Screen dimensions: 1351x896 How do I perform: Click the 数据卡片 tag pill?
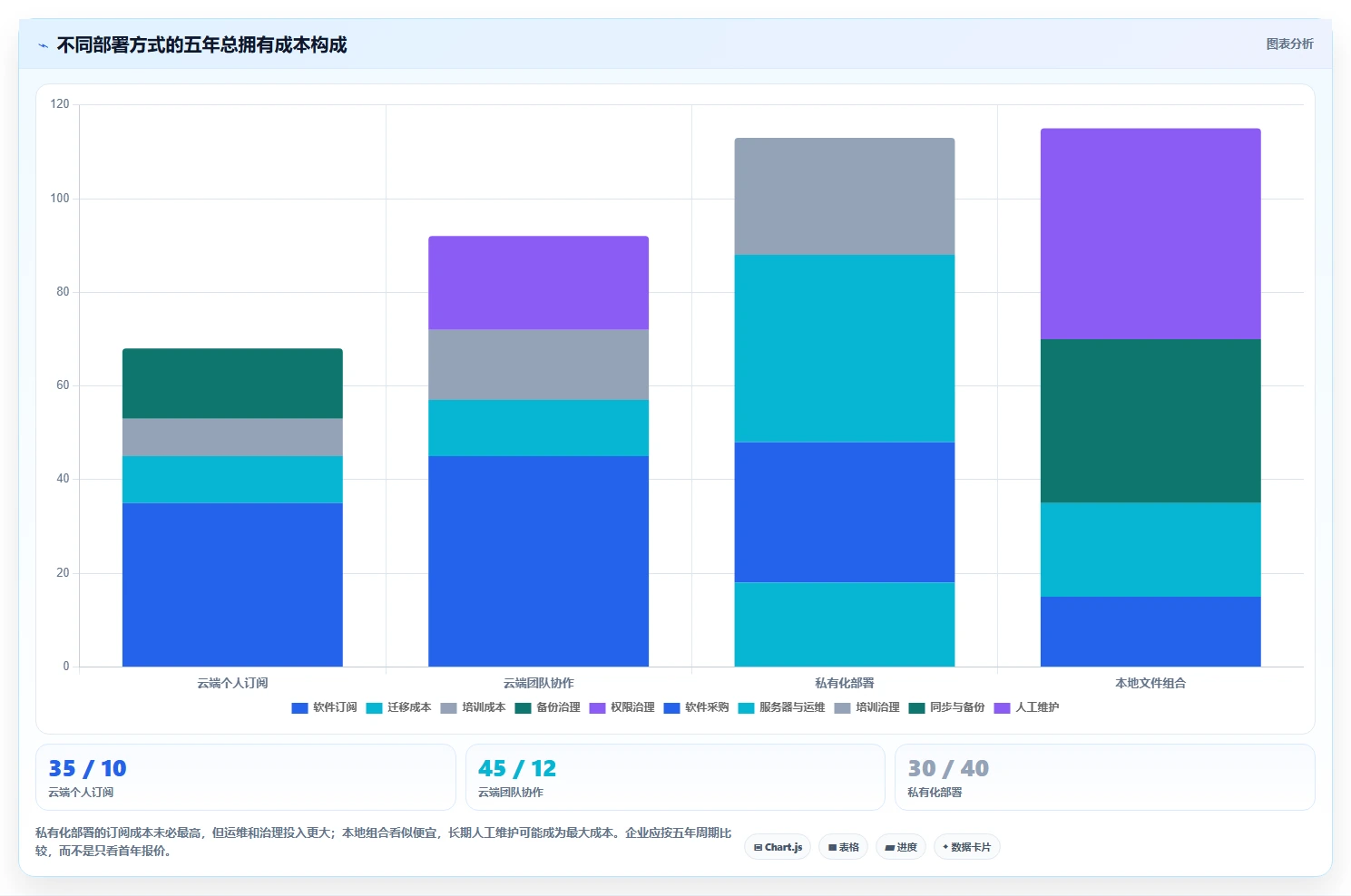point(966,847)
